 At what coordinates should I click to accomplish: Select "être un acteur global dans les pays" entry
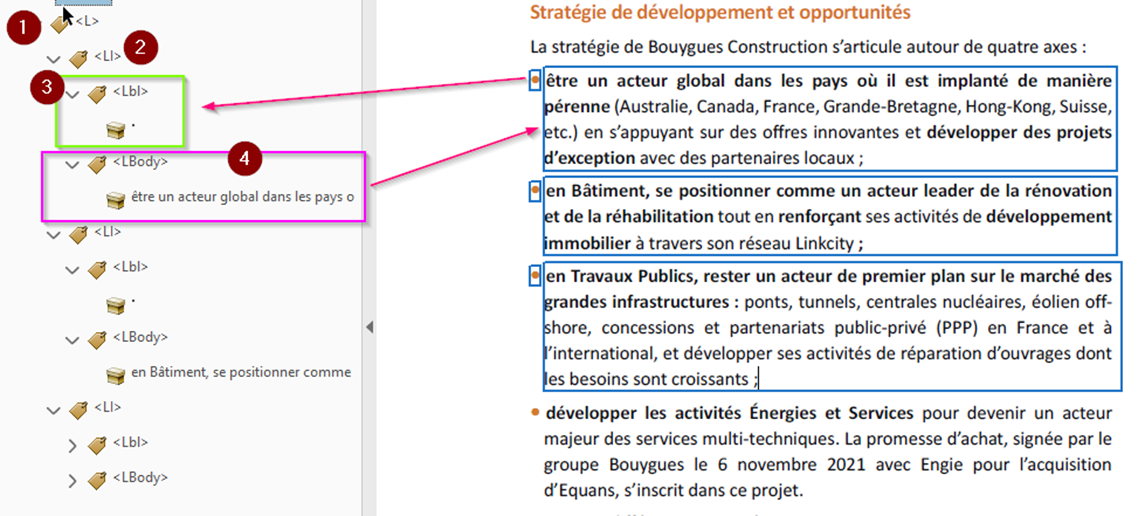click(x=242, y=198)
